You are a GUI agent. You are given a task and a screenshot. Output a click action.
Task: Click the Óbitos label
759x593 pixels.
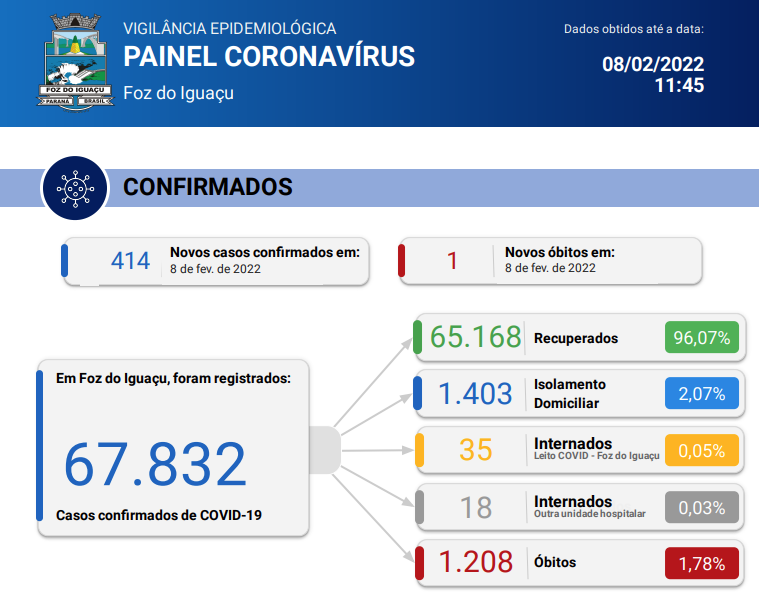click(x=555, y=562)
